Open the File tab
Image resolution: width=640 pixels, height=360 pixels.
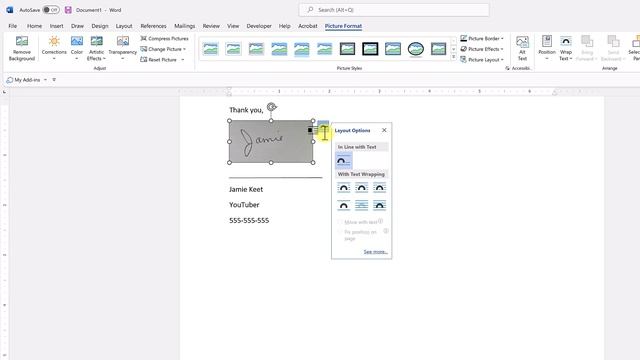13,26
